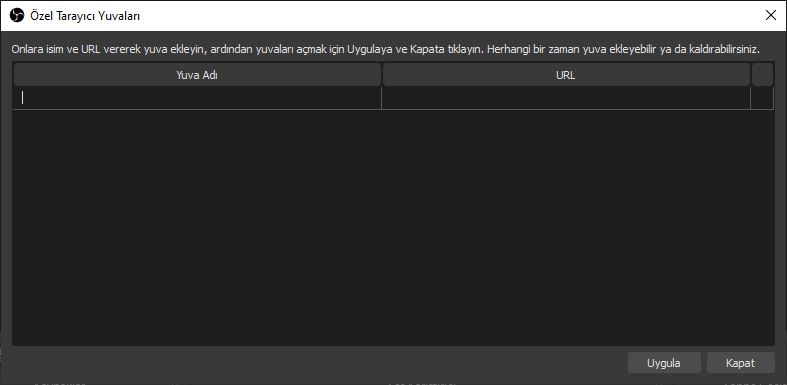Click the OBS logo in title bar

click(17, 16)
